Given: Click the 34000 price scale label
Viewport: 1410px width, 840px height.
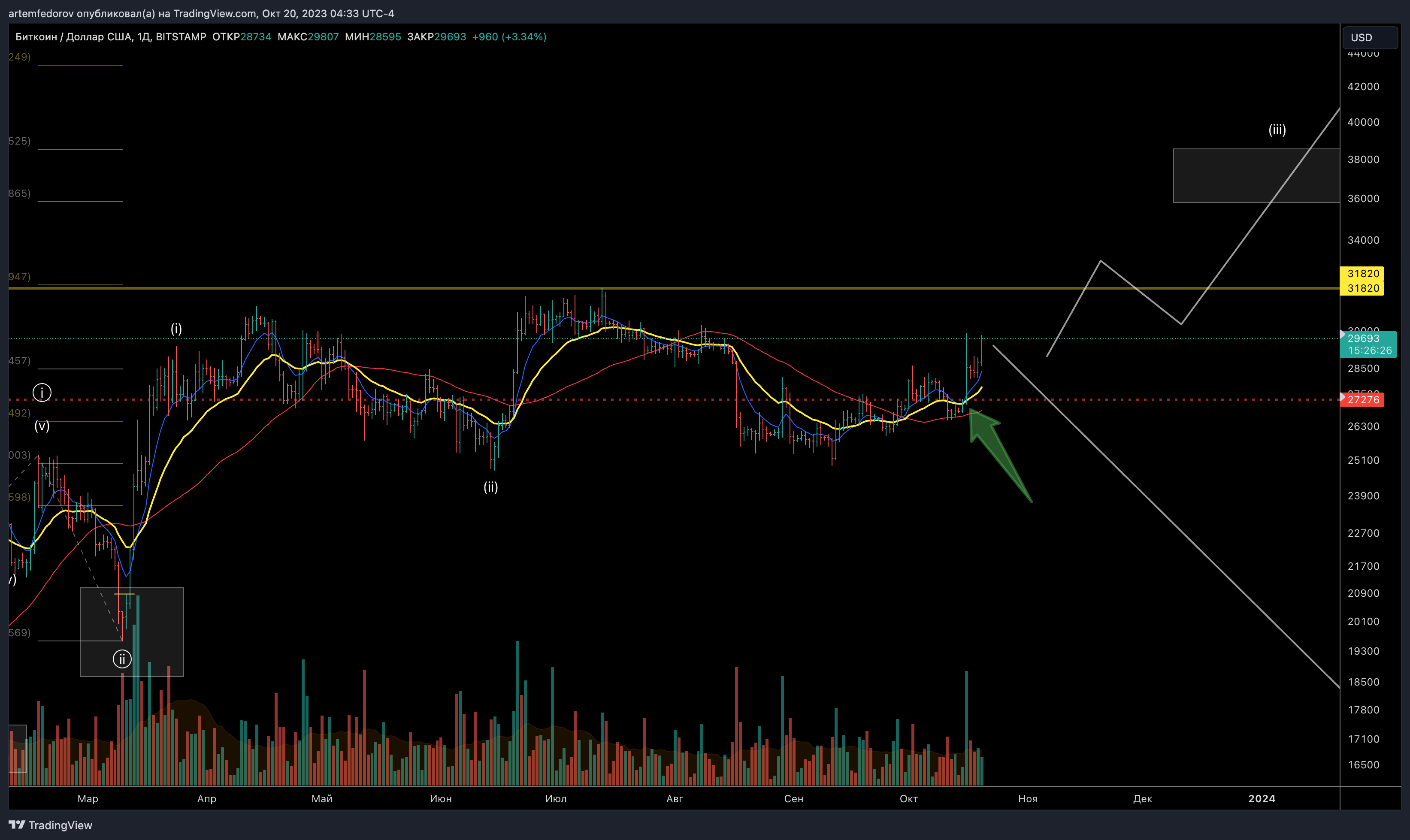Looking at the screenshot, I should click(1364, 240).
